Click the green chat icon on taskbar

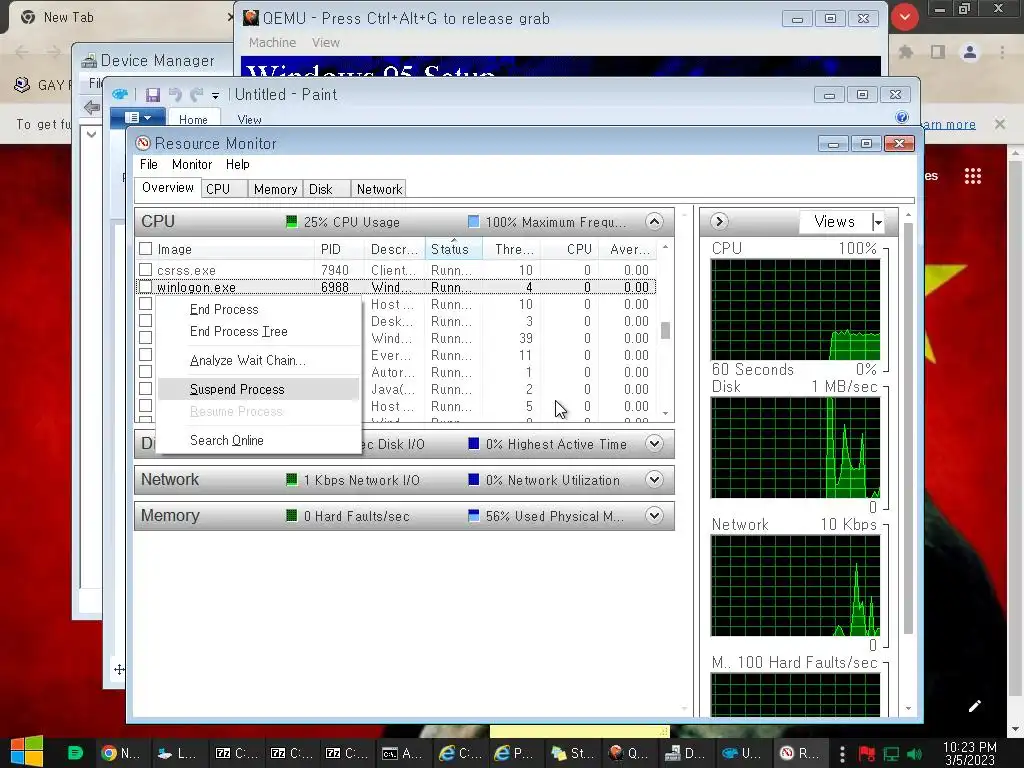point(75,753)
